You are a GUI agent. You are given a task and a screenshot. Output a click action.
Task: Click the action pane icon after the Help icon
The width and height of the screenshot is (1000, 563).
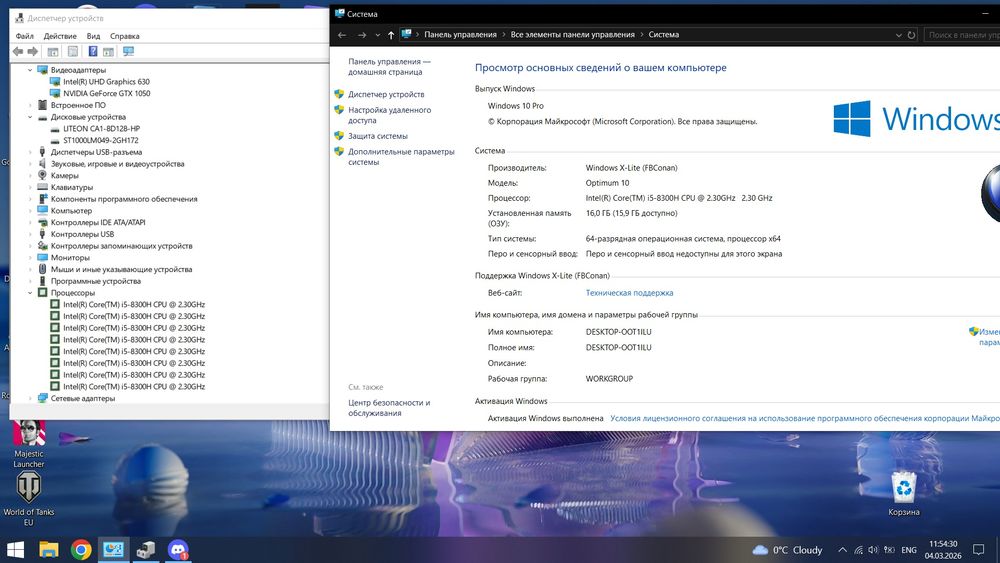coord(108,52)
